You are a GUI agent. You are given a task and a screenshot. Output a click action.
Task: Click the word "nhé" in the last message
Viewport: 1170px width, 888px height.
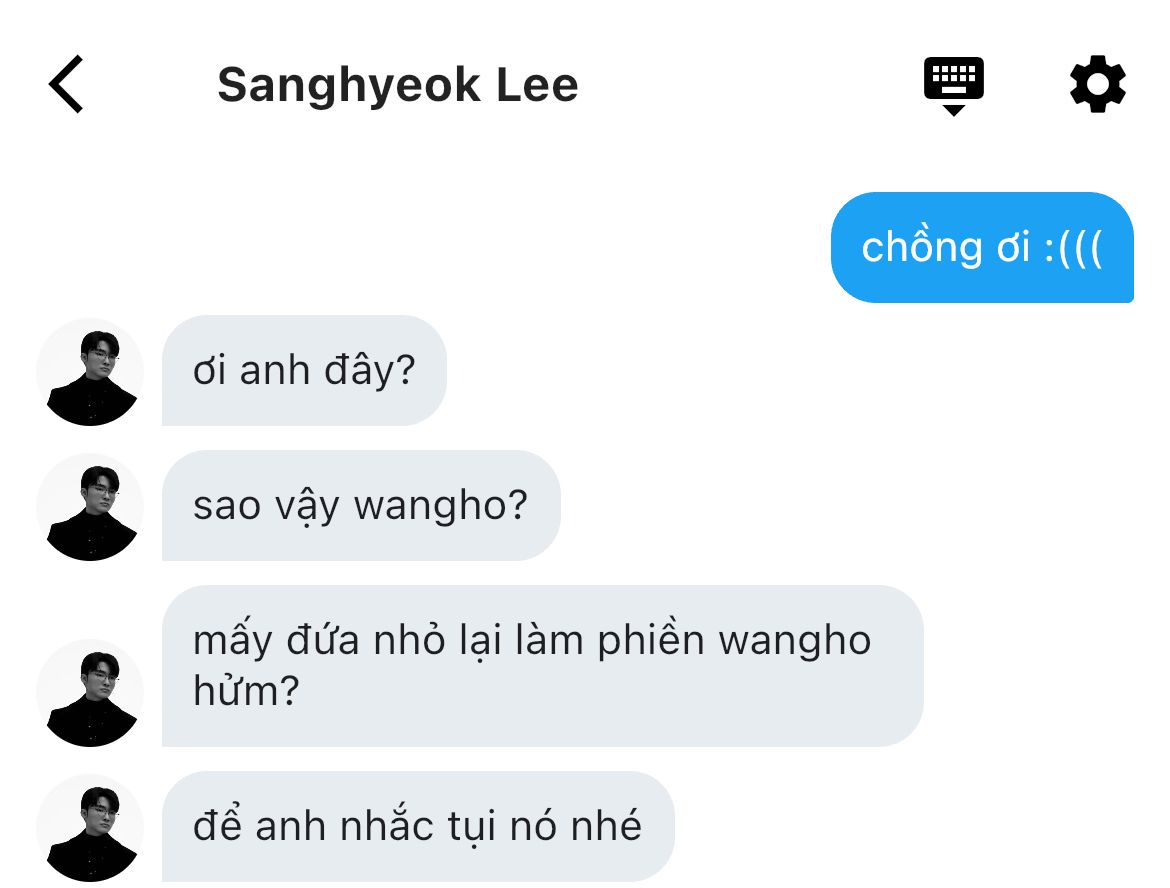(x=606, y=827)
